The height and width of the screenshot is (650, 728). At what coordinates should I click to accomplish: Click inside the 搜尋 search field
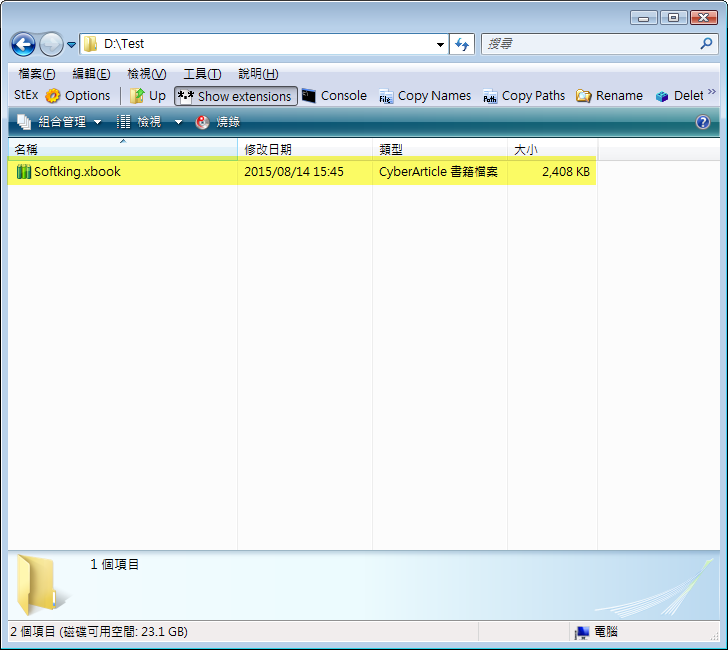point(590,45)
